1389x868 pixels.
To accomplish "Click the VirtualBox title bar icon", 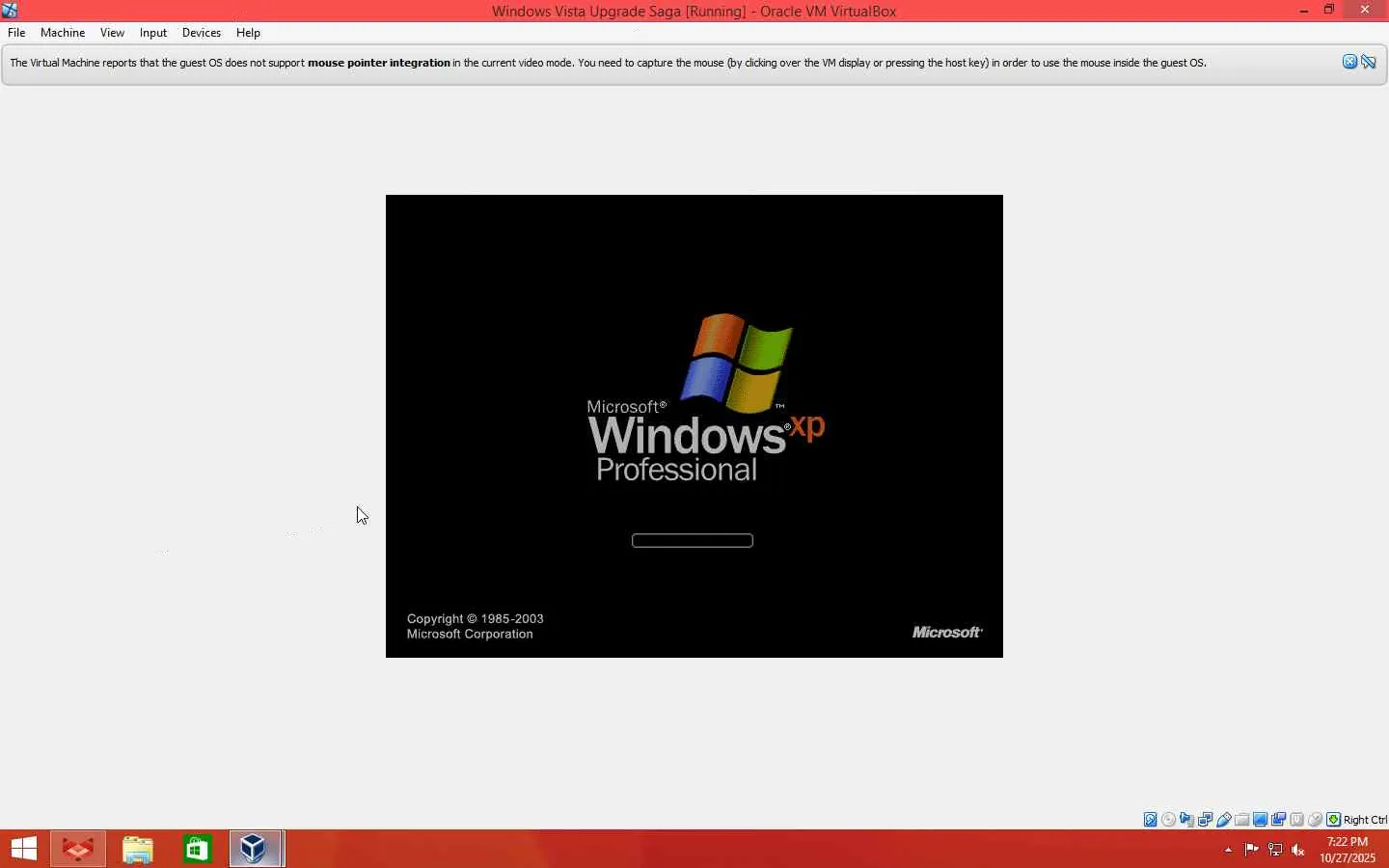I will click(x=10, y=11).
